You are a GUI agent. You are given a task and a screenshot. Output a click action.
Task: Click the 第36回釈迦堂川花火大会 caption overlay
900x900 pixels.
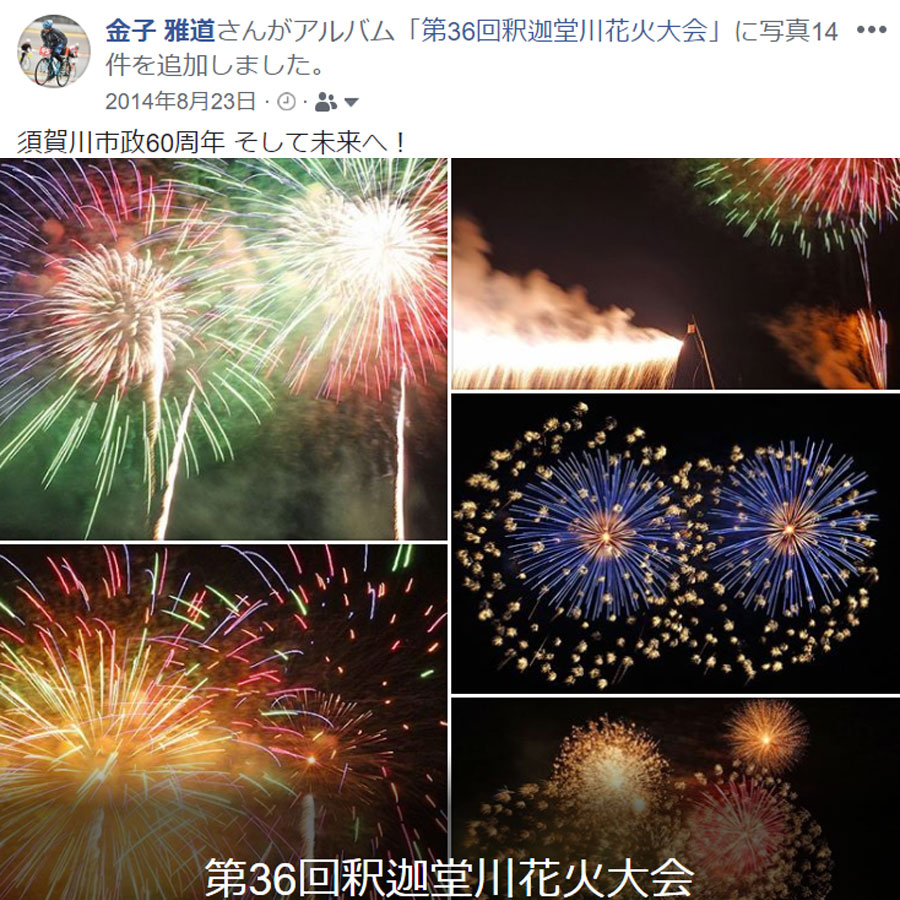point(449,878)
